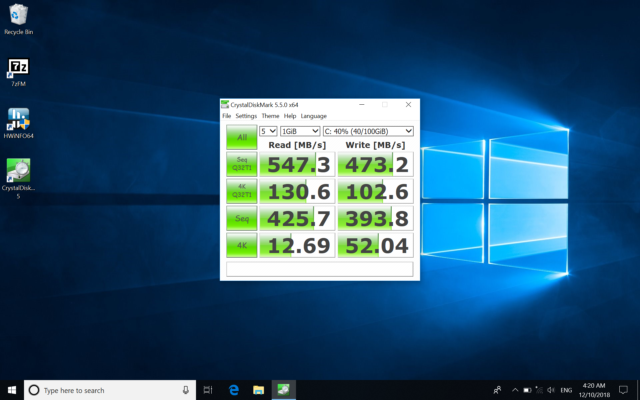640x400 pixels.
Task: Click the Seq write result 393.8
Action: pyautogui.click(x=376, y=218)
